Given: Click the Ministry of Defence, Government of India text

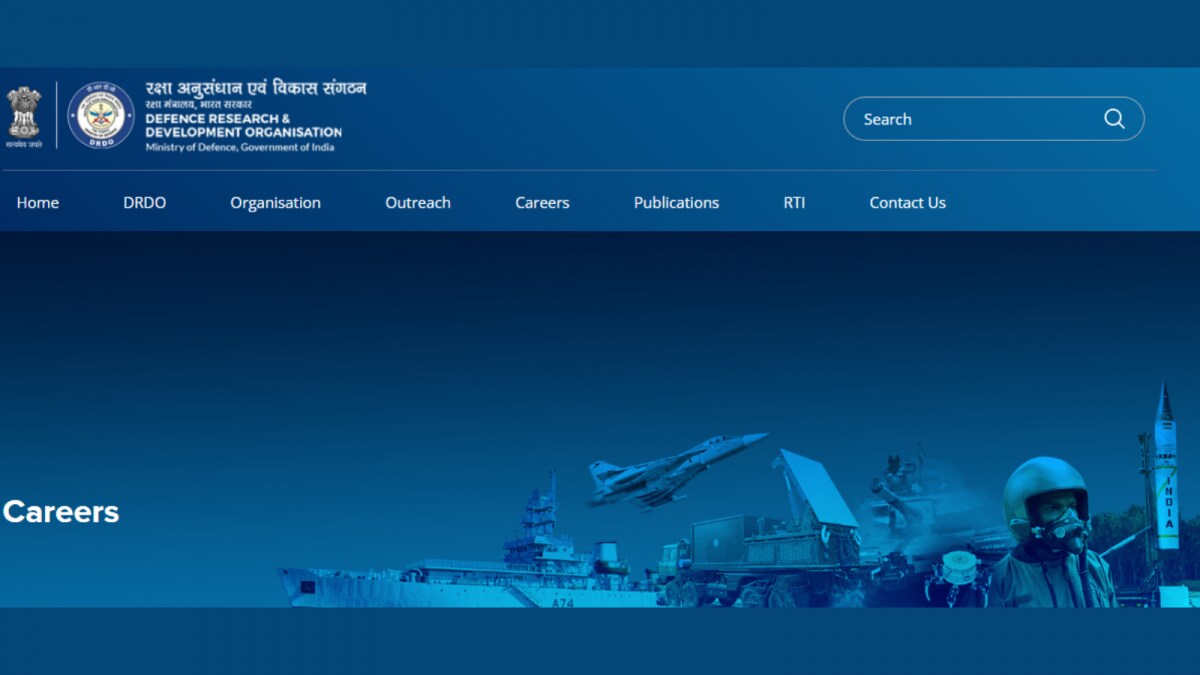Looking at the screenshot, I should click(x=240, y=147).
